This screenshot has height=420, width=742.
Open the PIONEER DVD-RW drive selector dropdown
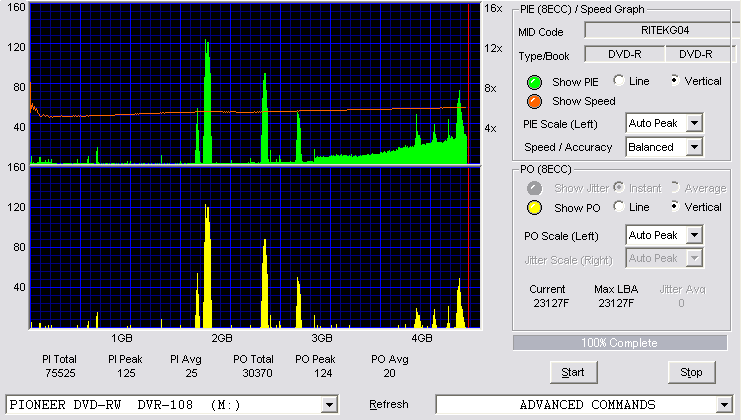(x=329, y=405)
